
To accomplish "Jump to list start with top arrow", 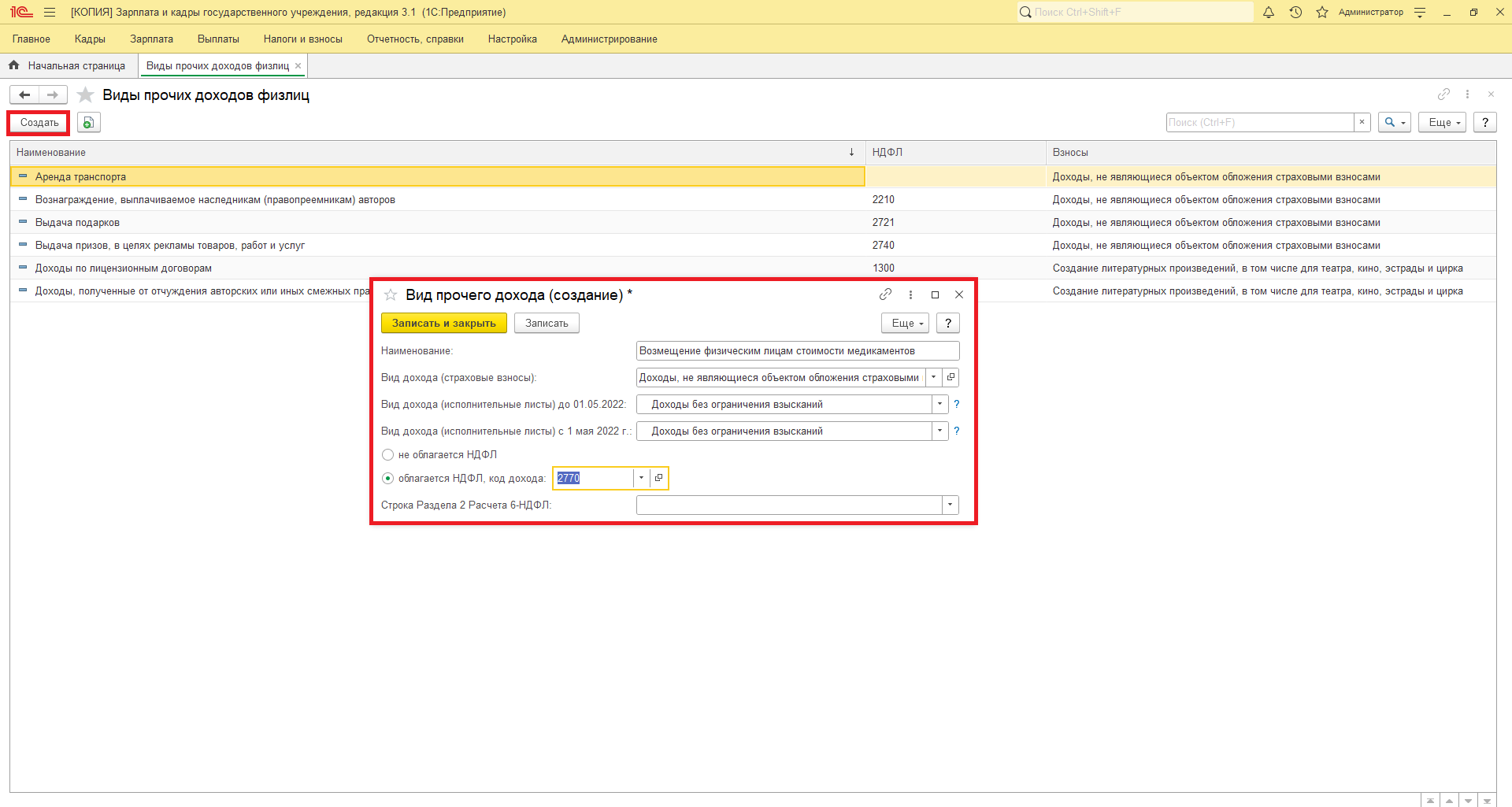I will click(x=1430, y=800).
